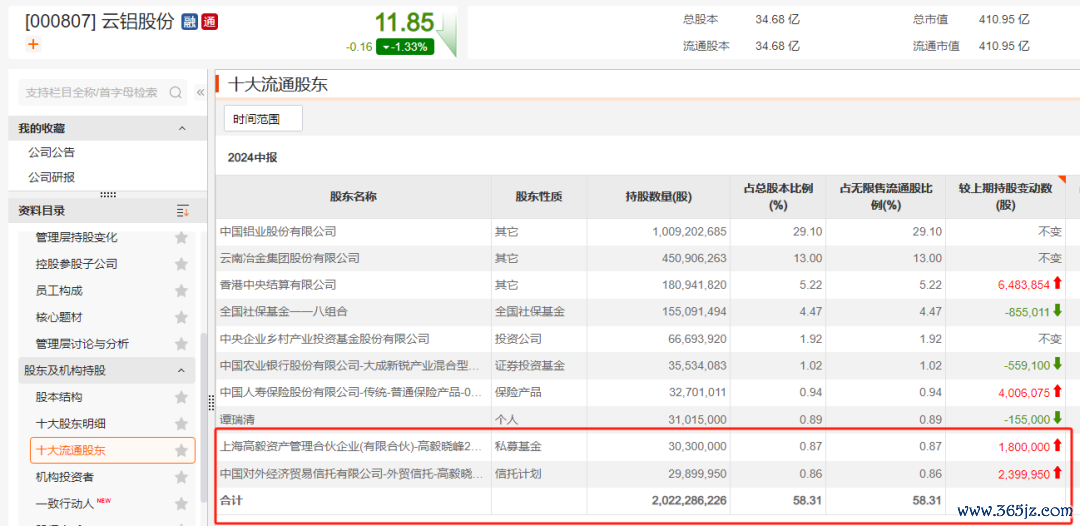The image size is (1080, 526).
Task: Collapse the 我的收藏 section
Action: (182, 128)
